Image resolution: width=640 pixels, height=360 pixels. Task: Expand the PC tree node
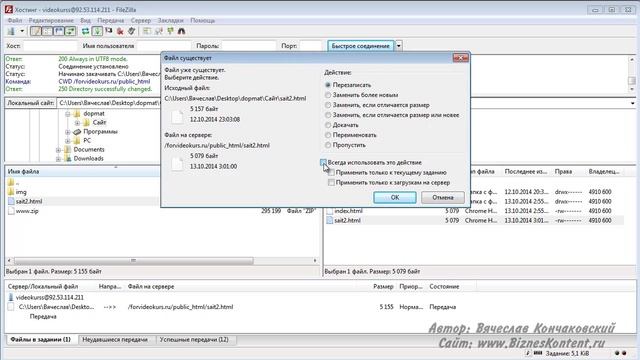click(x=68, y=141)
